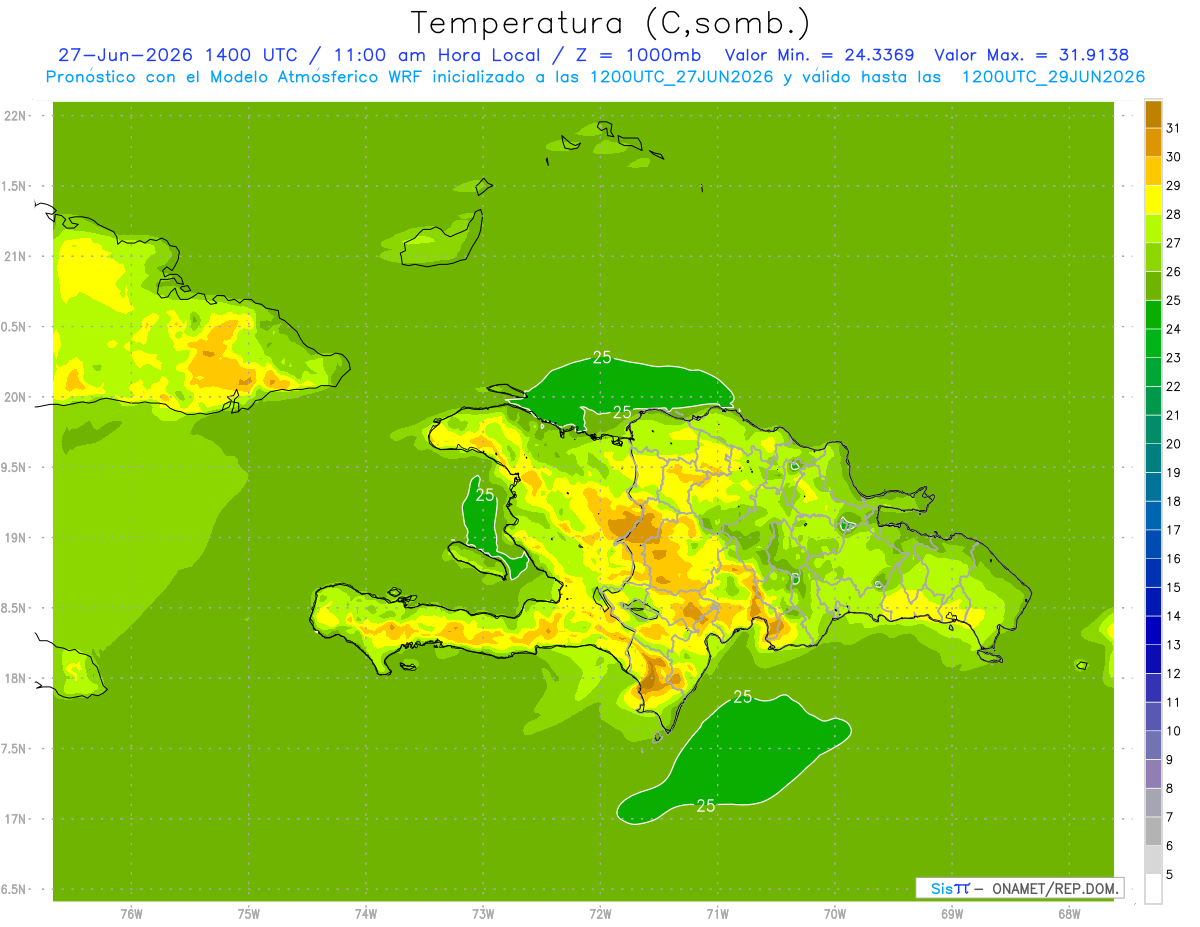Click the "20N" latitude label
1200x927 pixels.
point(17,397)
